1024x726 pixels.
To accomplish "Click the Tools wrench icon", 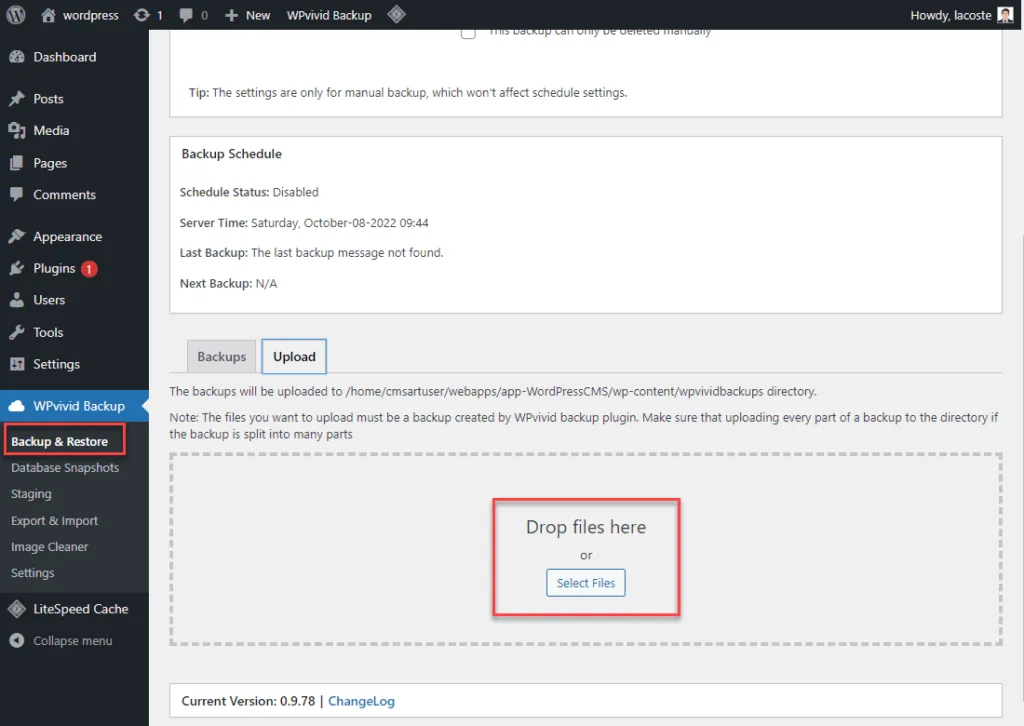I will point(17,332).
